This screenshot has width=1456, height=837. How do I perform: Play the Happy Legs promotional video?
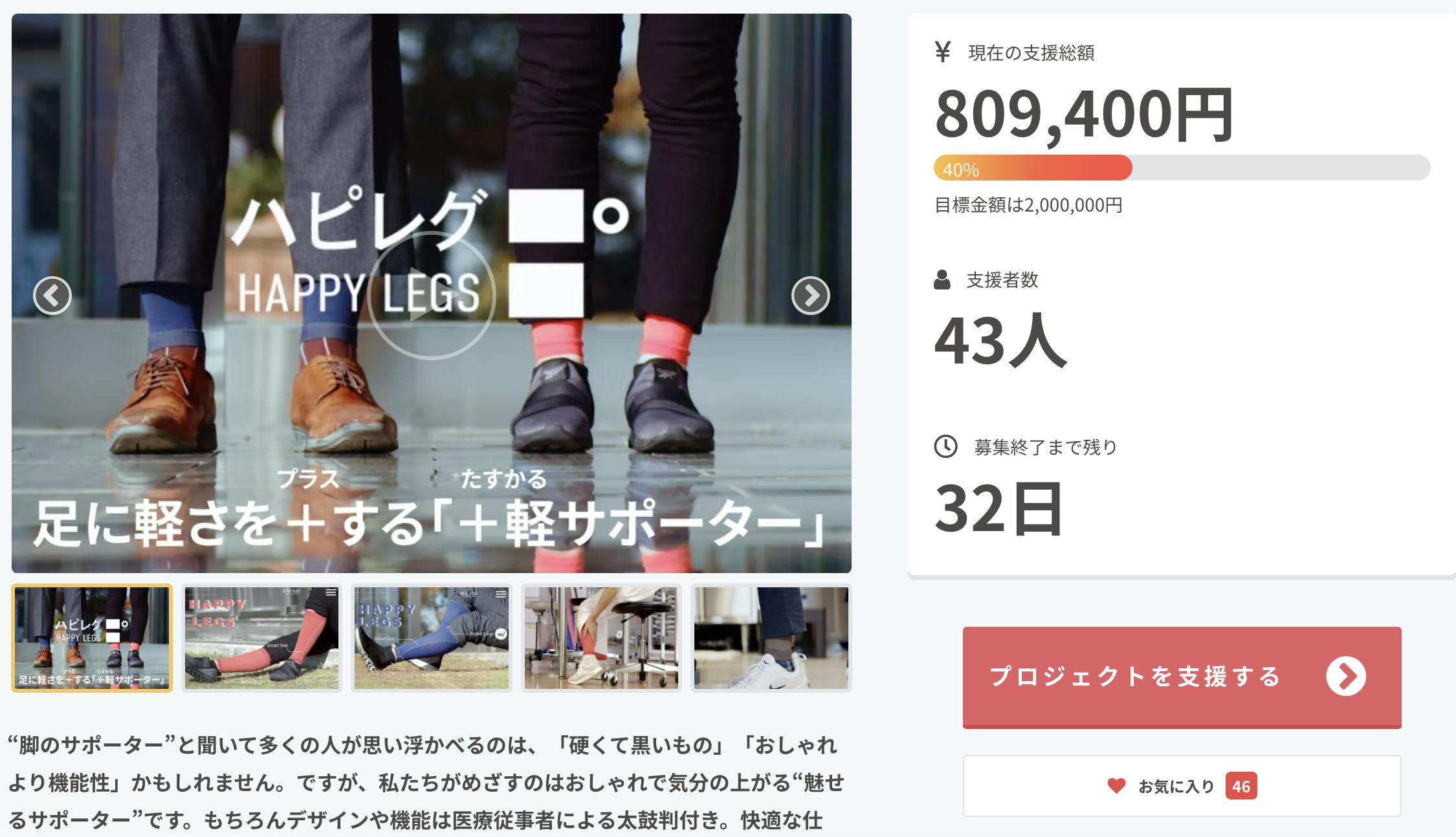431,294
